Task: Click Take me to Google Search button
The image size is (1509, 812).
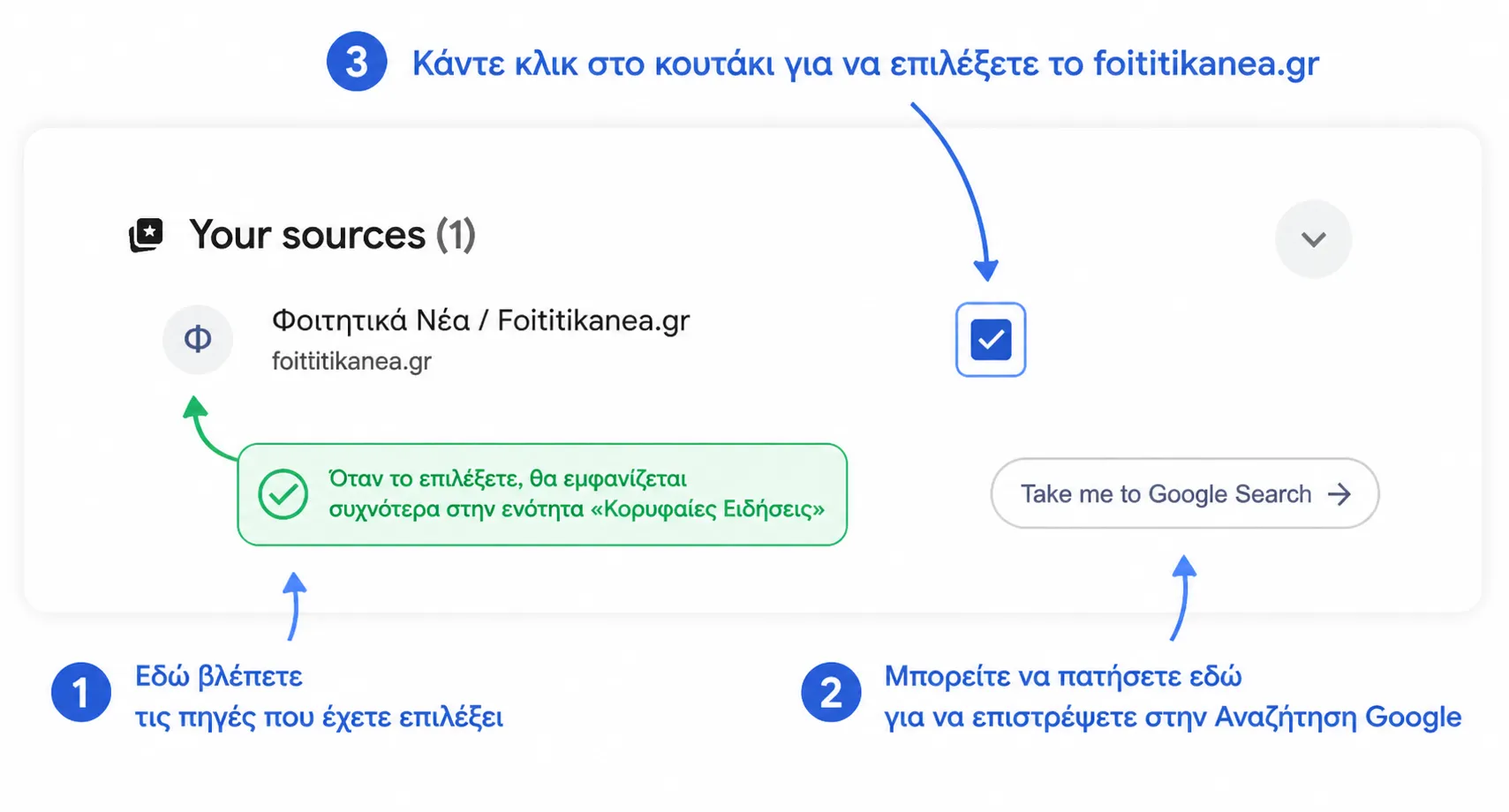Action: tap(1184, 493)
